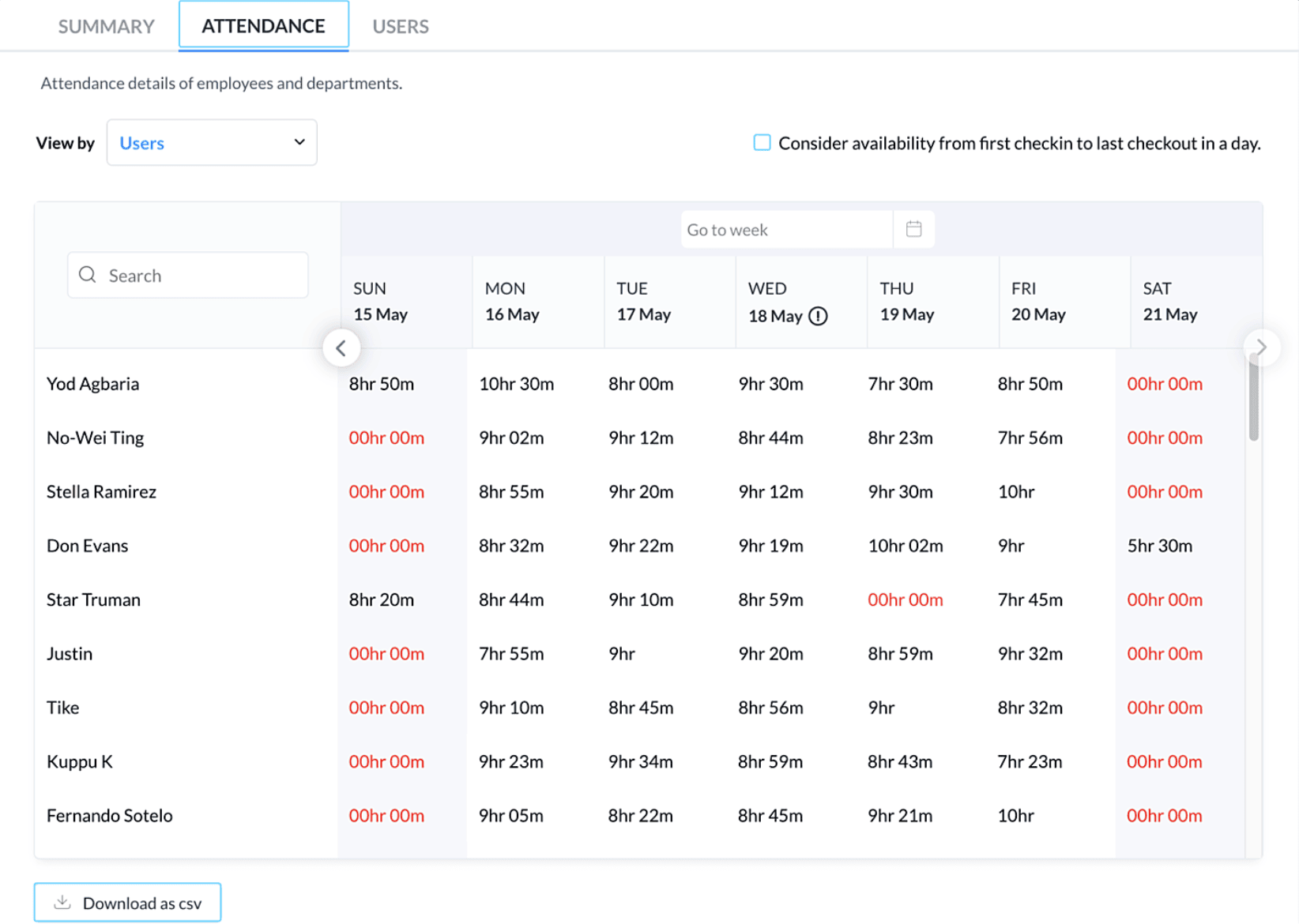The height and width of the screenshot is (924, 1299).
Task: Go to previous week with left arrow
Action: pos(341,347)
